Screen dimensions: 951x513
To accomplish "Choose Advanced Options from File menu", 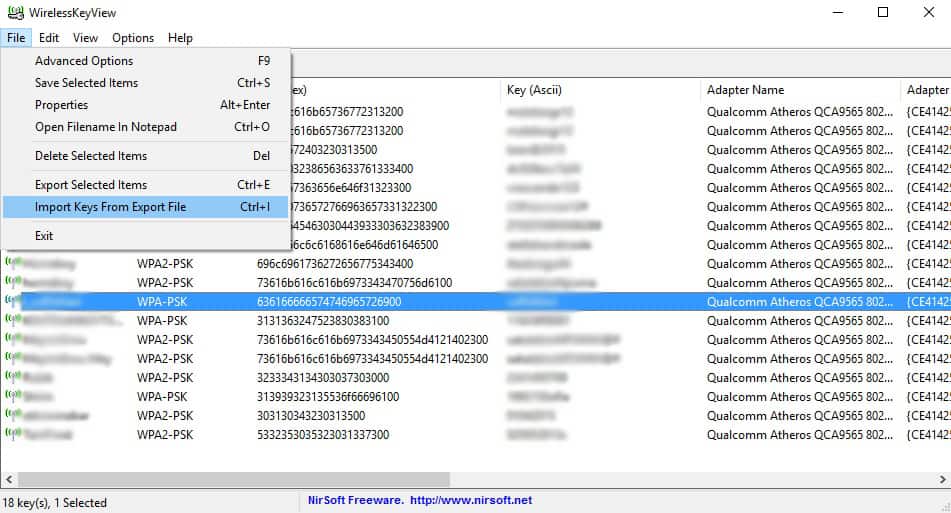I will (146, 61).
